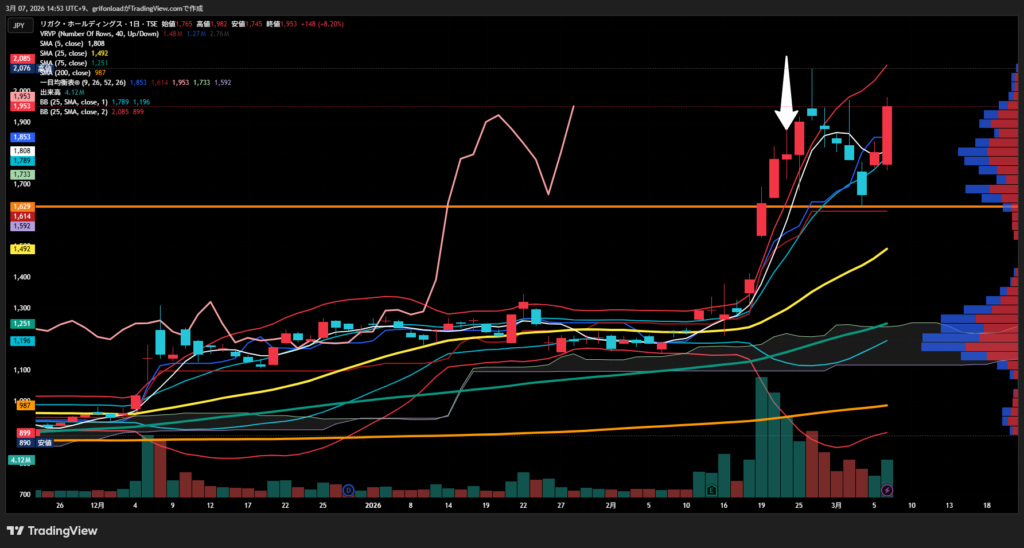Select the 出来高 volume indicator legend

pyautogui.click(x=54, y=92)
